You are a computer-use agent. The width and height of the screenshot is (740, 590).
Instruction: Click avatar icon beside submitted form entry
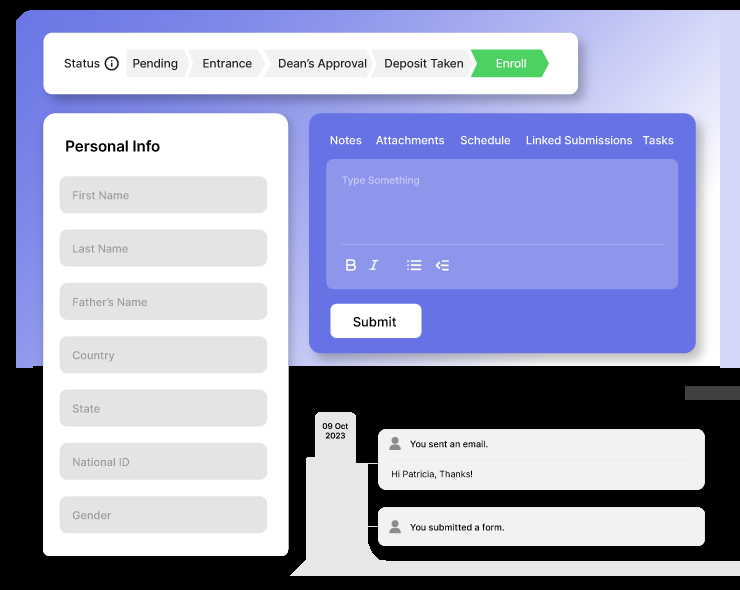click(395, 526)
